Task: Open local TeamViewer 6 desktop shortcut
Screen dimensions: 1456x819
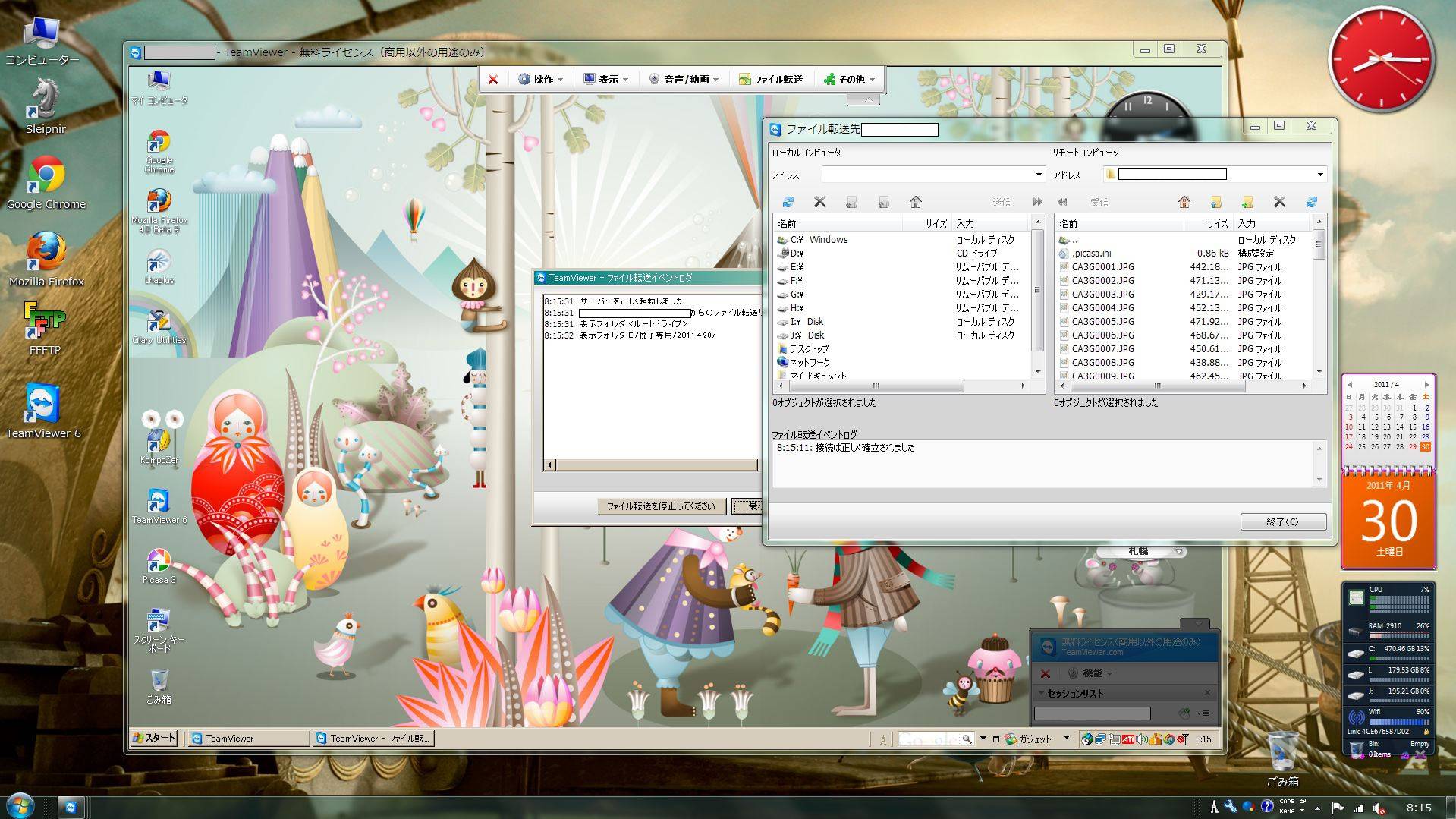Action: tap(43, 411)
